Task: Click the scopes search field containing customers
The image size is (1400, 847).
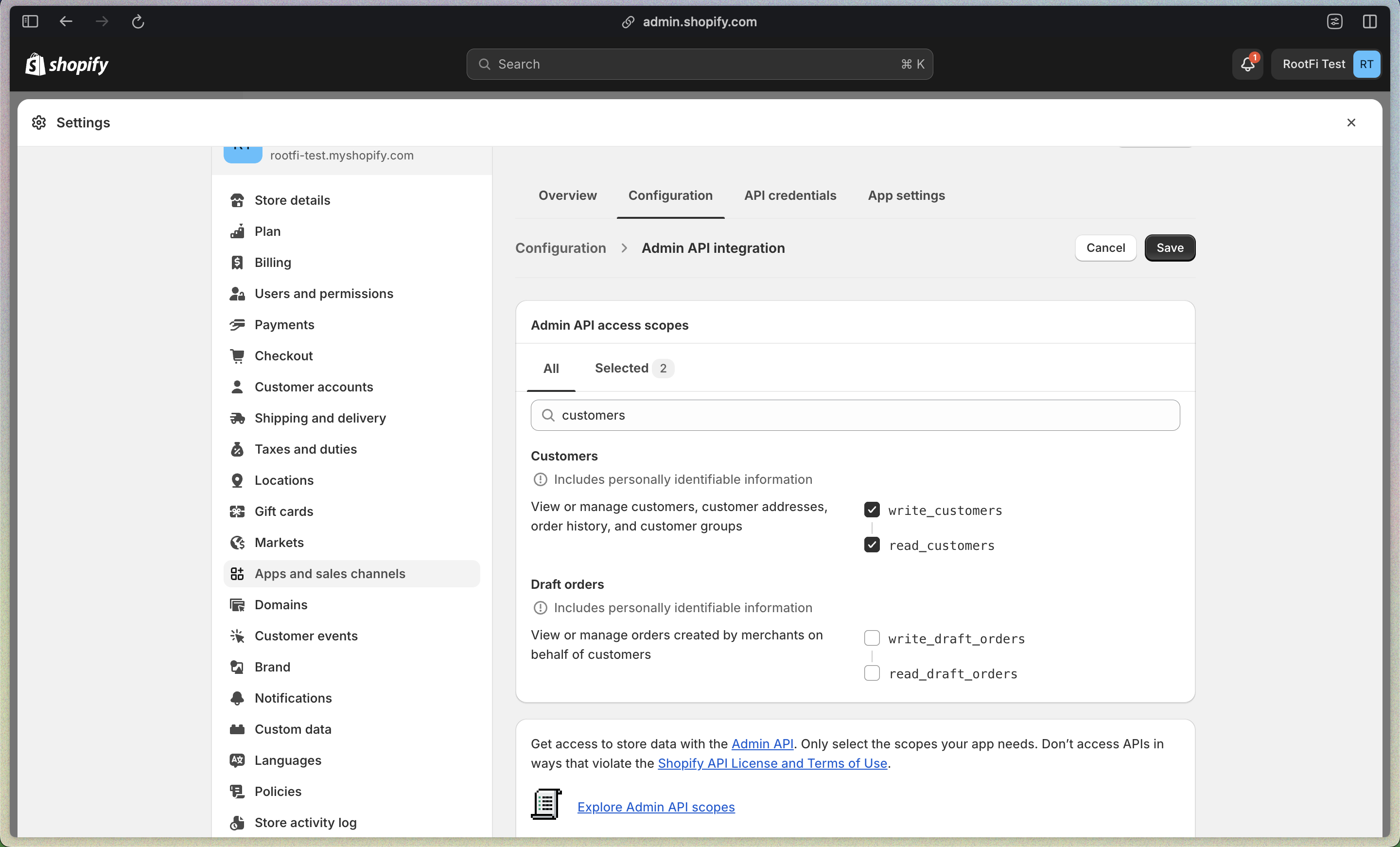Action: [855, 415]
